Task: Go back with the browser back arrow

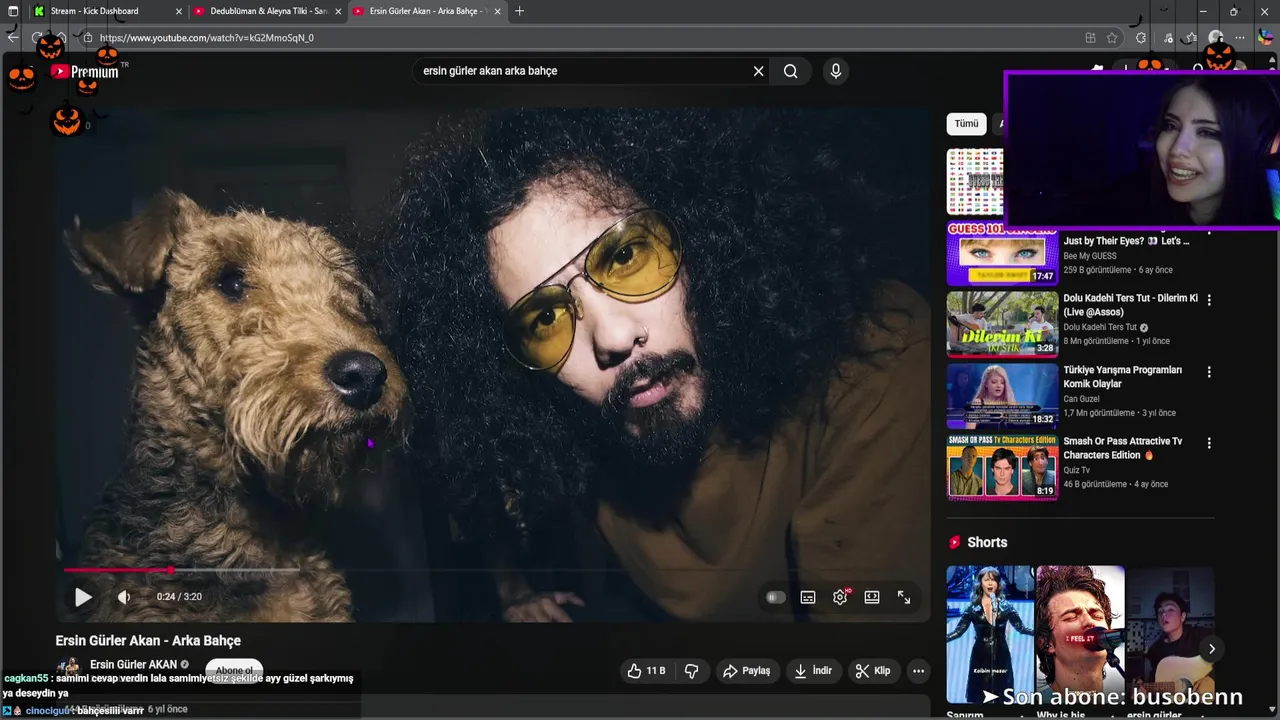Action: point(13,38)
